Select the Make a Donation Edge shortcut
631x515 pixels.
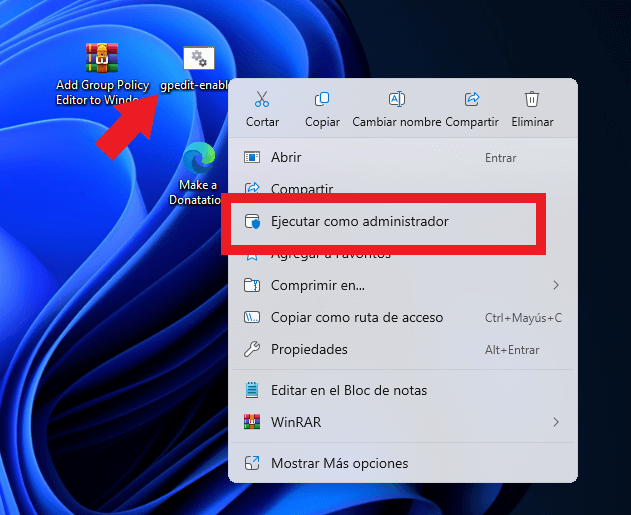point(199,157)
